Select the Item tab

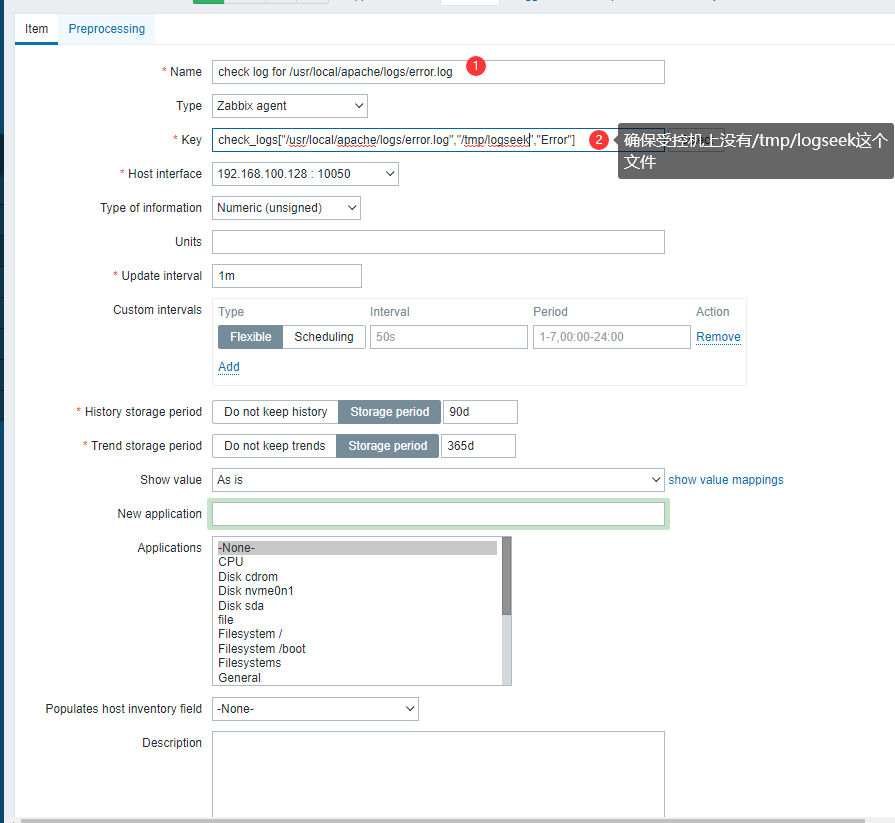pos(36,29)
